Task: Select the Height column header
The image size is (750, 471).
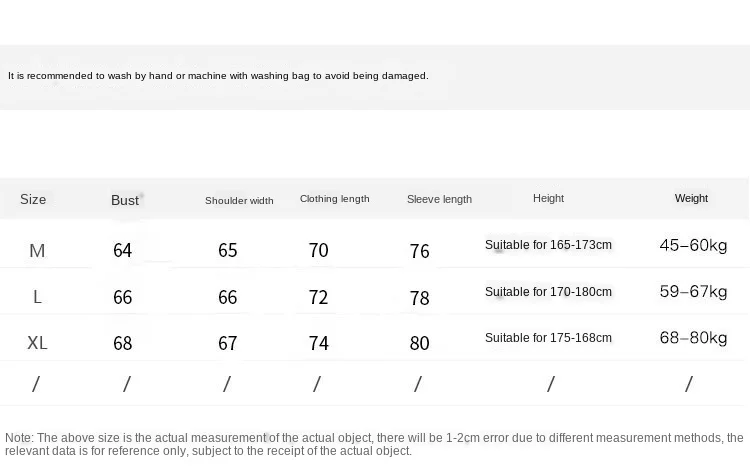Action: [548, 198]
